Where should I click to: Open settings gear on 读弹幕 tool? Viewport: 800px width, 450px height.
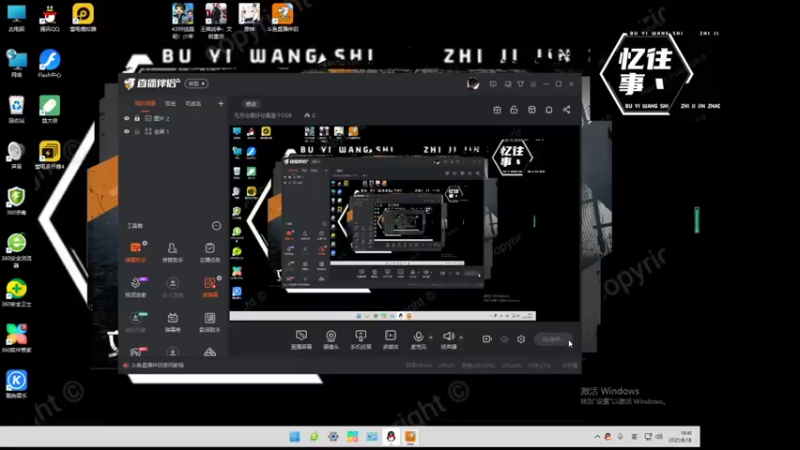pyautogui.click(x=219, y=278)
